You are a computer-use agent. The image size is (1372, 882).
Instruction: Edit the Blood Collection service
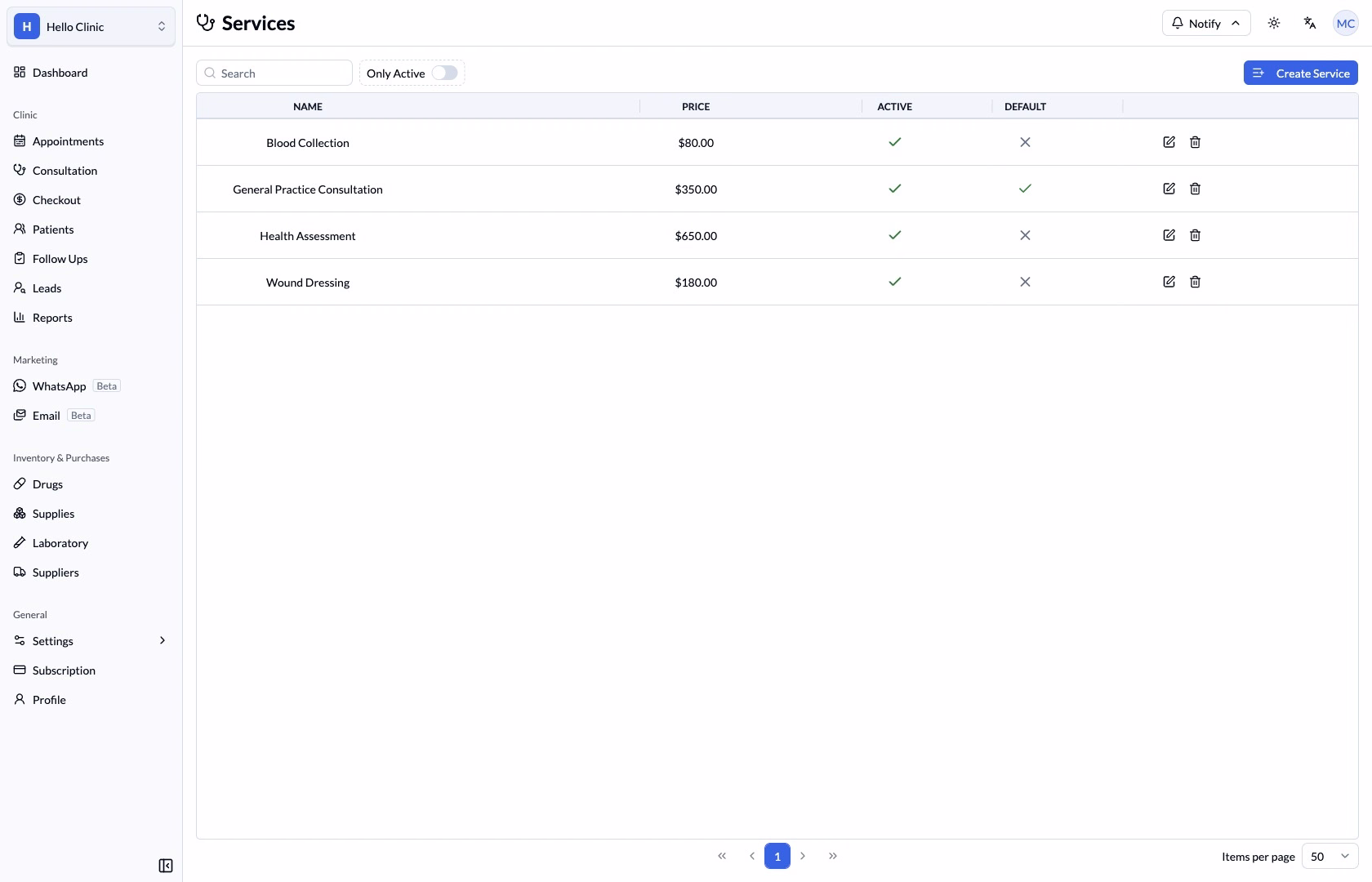1169,142
